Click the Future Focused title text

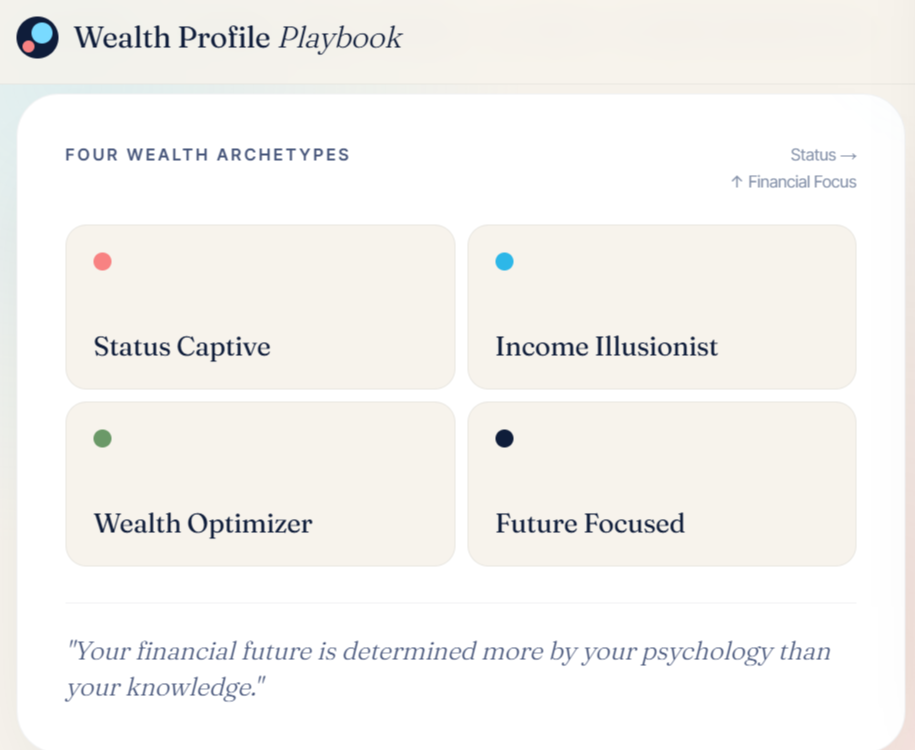(590, 524)
